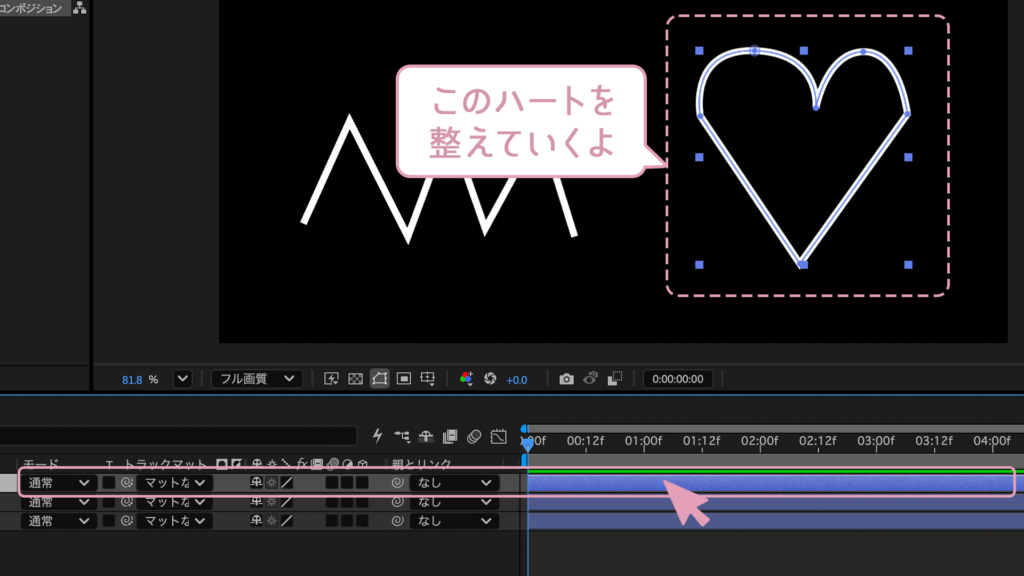1024x576 pixels.
Task: Toggle the Region of Interest icon
Action: coord(404,379)
